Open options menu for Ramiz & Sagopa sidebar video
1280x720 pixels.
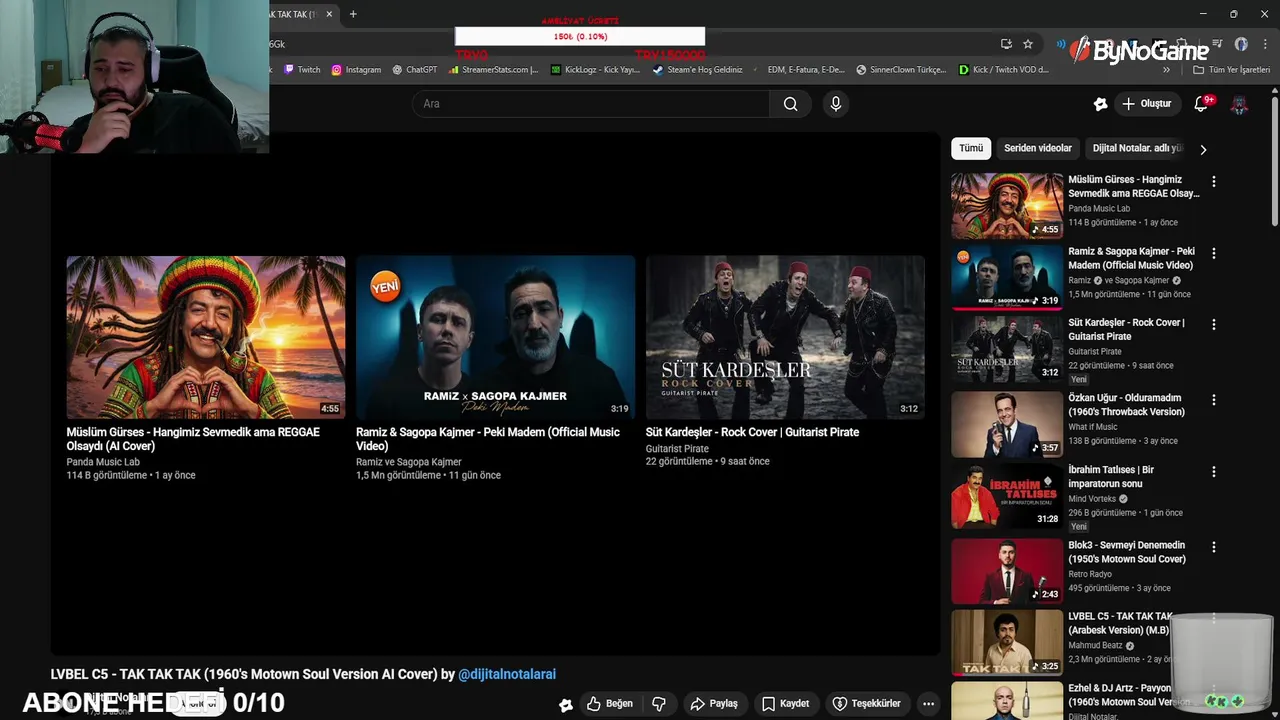click(1214, 254)
